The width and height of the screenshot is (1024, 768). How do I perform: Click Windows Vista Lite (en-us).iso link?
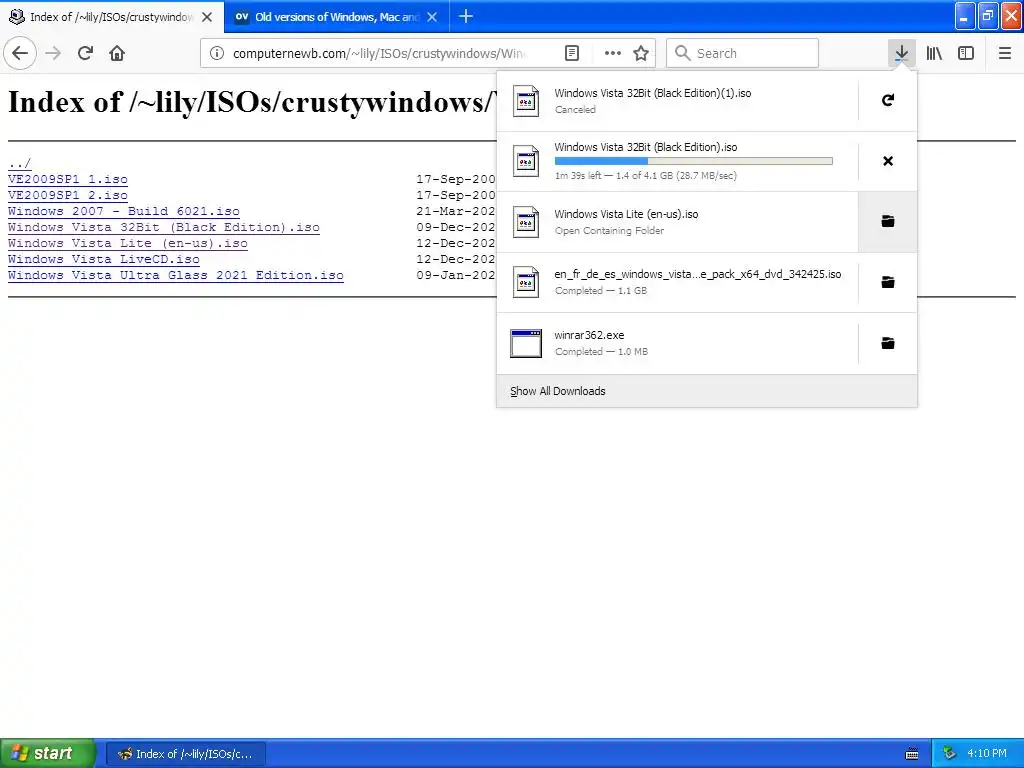tap(128, 243)
